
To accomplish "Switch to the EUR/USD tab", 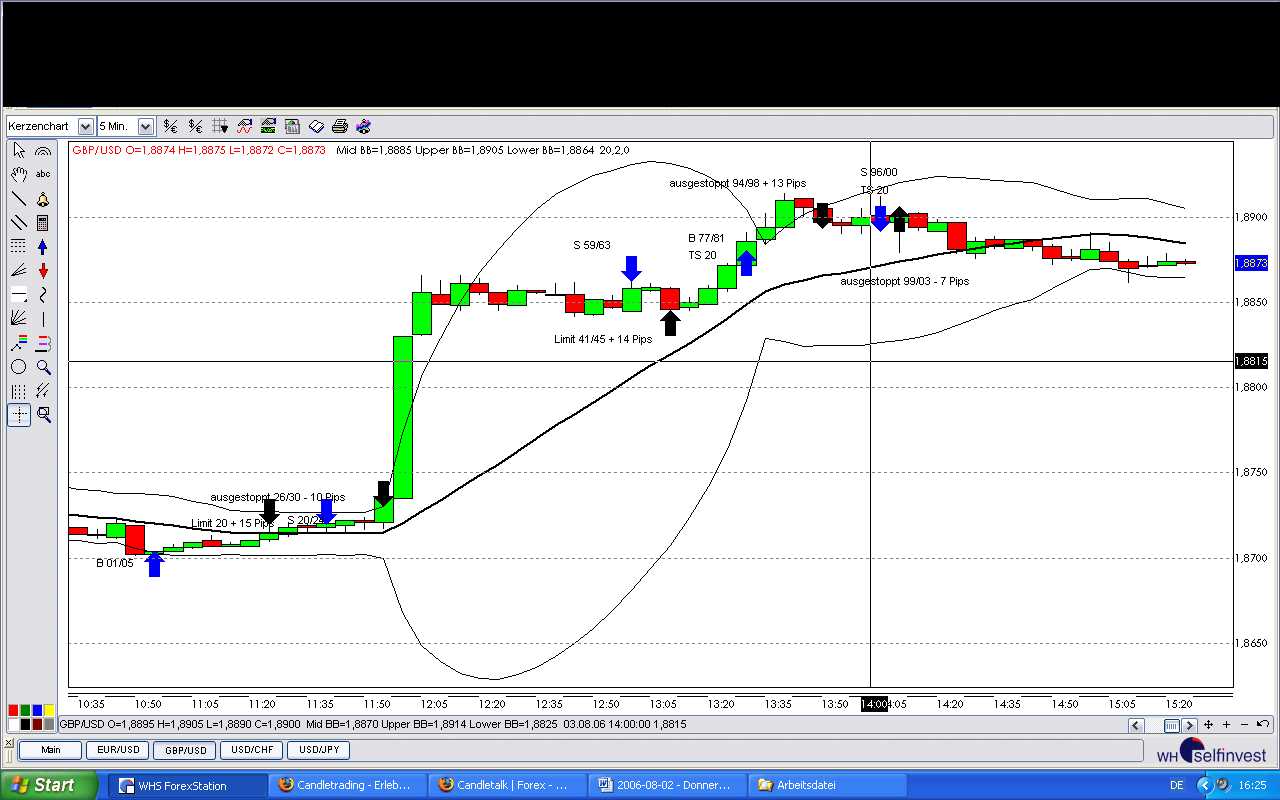I will pos(118,750).
